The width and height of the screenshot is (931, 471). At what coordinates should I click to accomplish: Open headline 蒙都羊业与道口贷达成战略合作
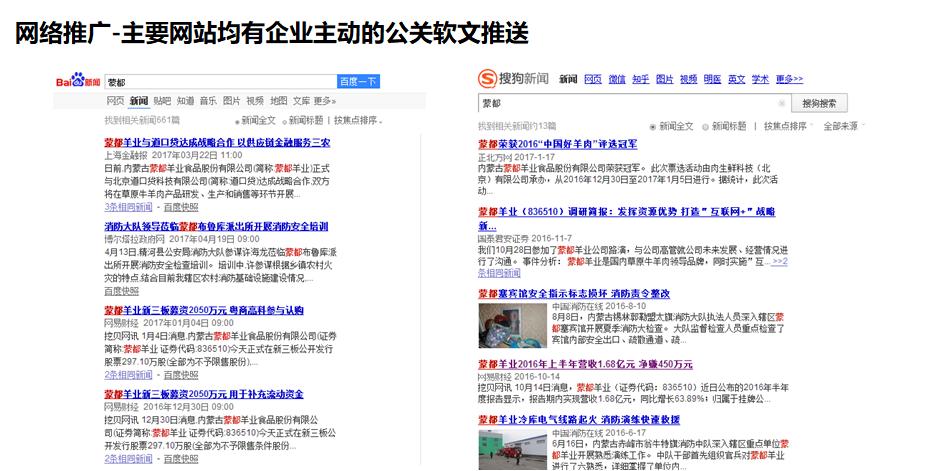(x=217, y=143)
